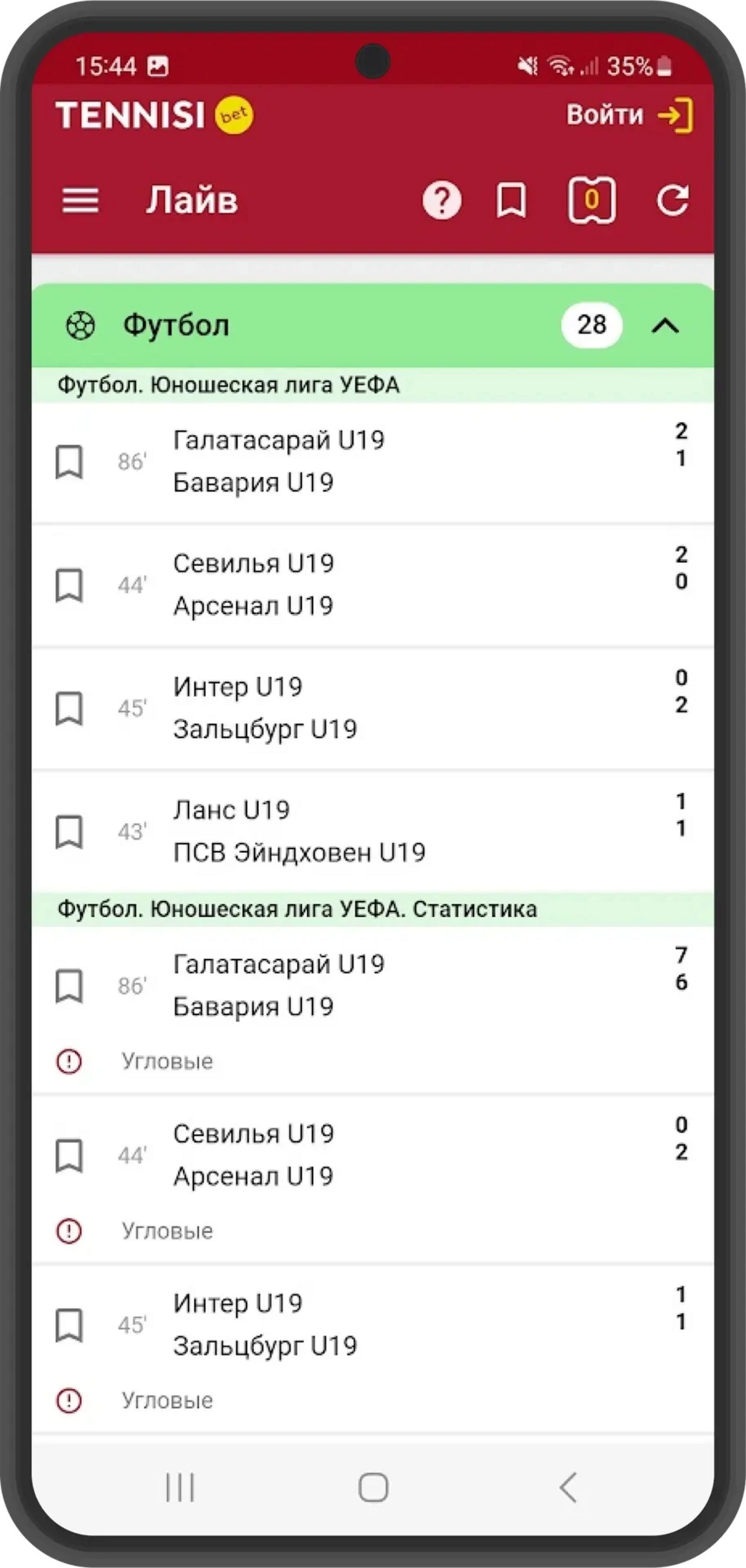The height and width of the screenshot is (1568, 746).
Task: Bookmark the Ланс U19 – ПСВ Эйндховен match
Action: 70,831
